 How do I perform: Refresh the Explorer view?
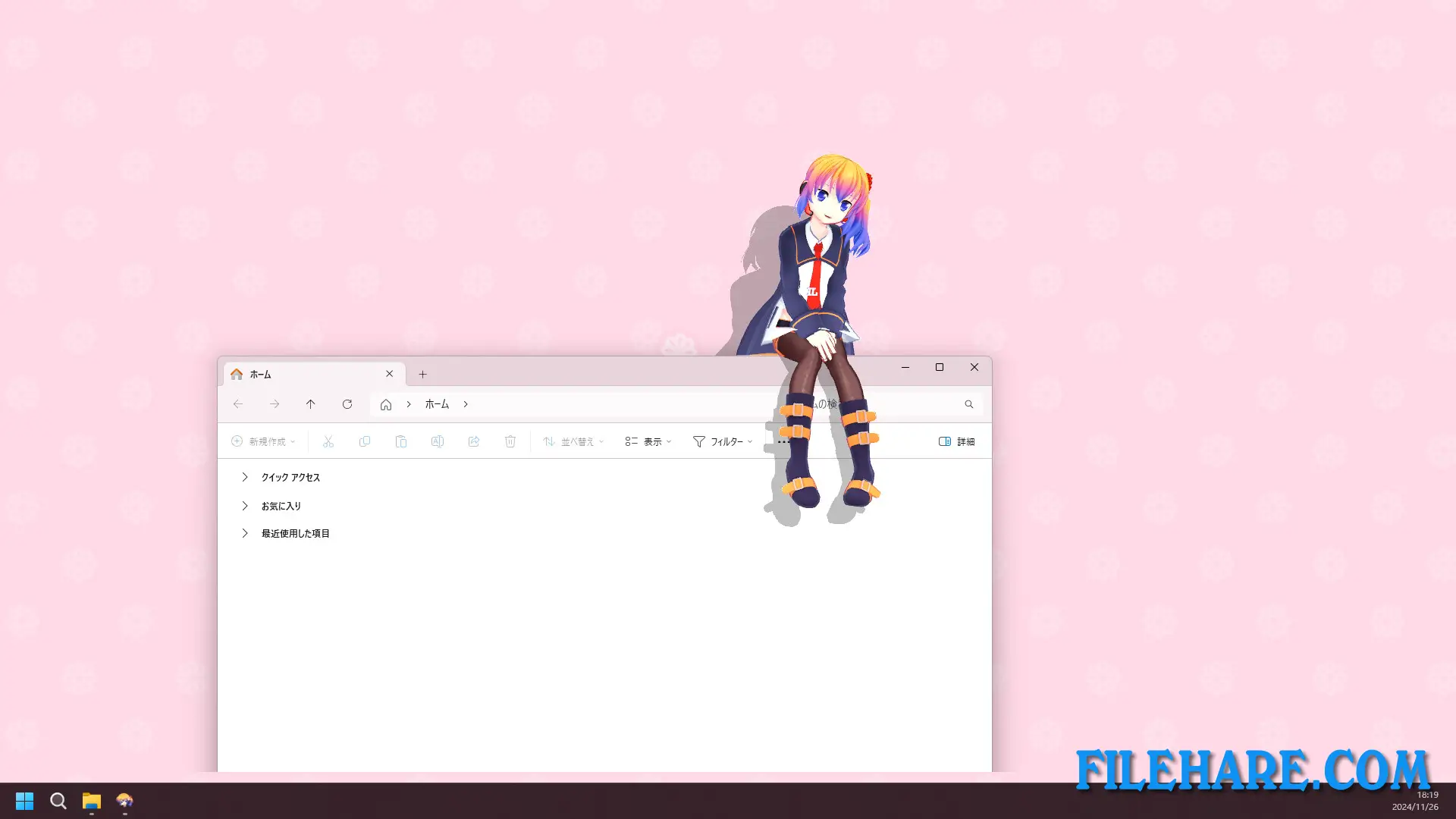tap(347, 404)
